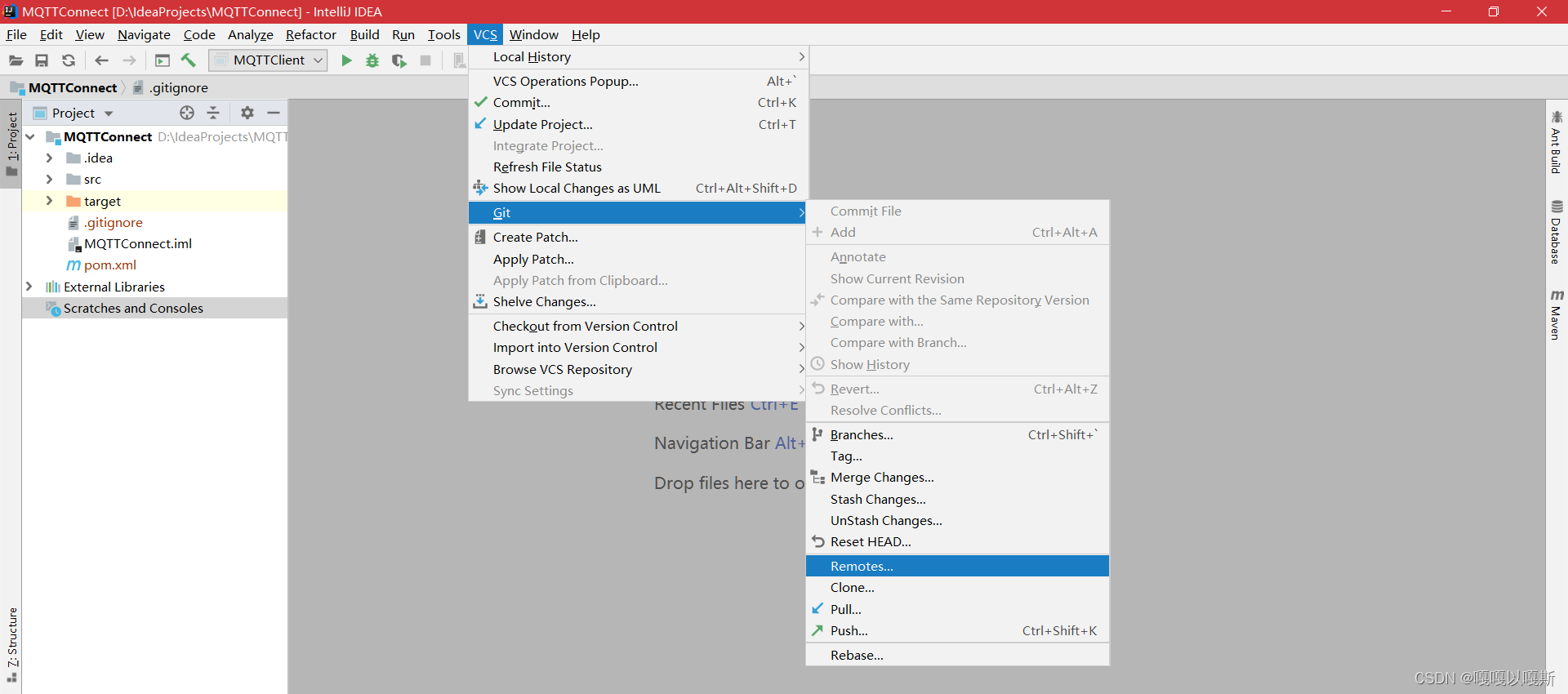The width and height of the screenshot is (1568, 694).
Task: Select Tag... in Git submenu
Action: pyautogui.click(x=957, y=456)
